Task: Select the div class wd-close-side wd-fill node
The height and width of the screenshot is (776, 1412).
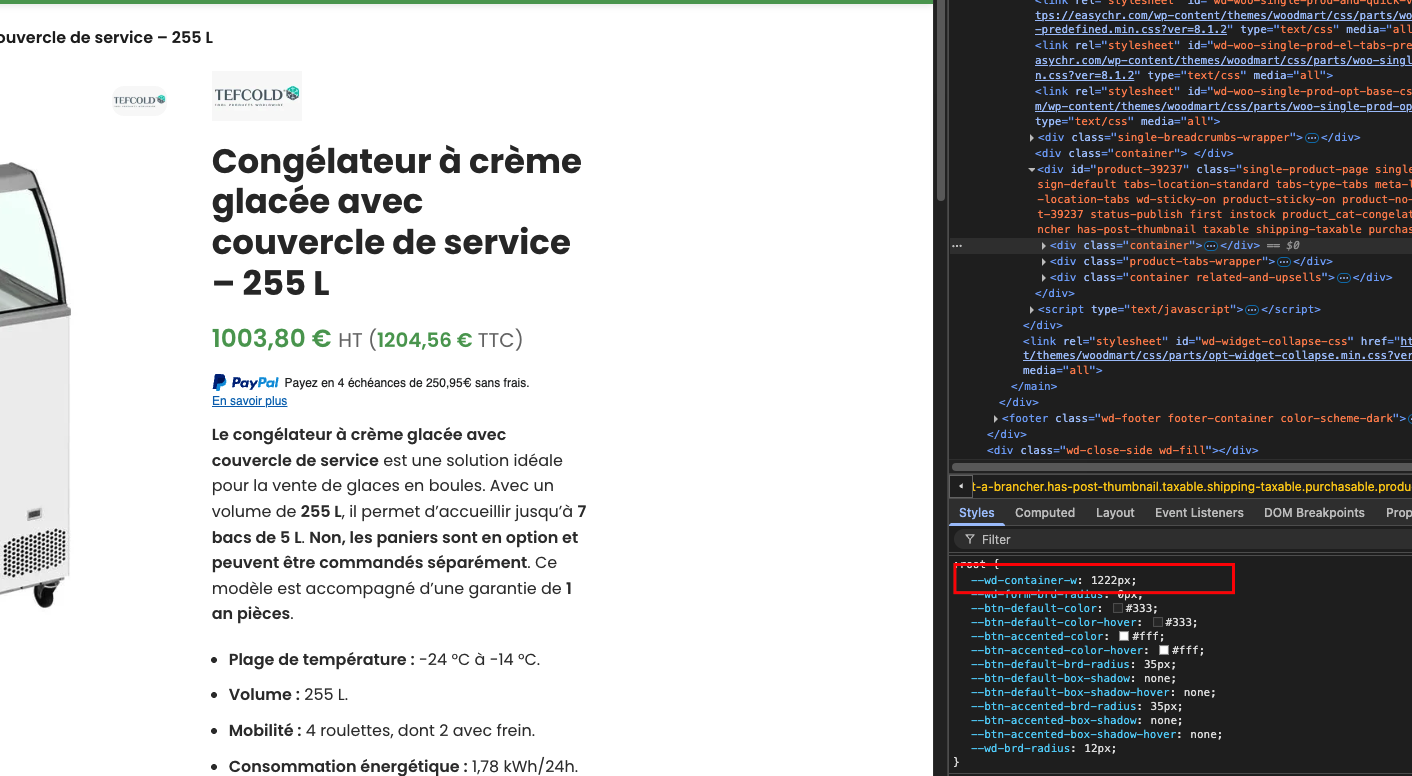Action: click(1122, 451)
